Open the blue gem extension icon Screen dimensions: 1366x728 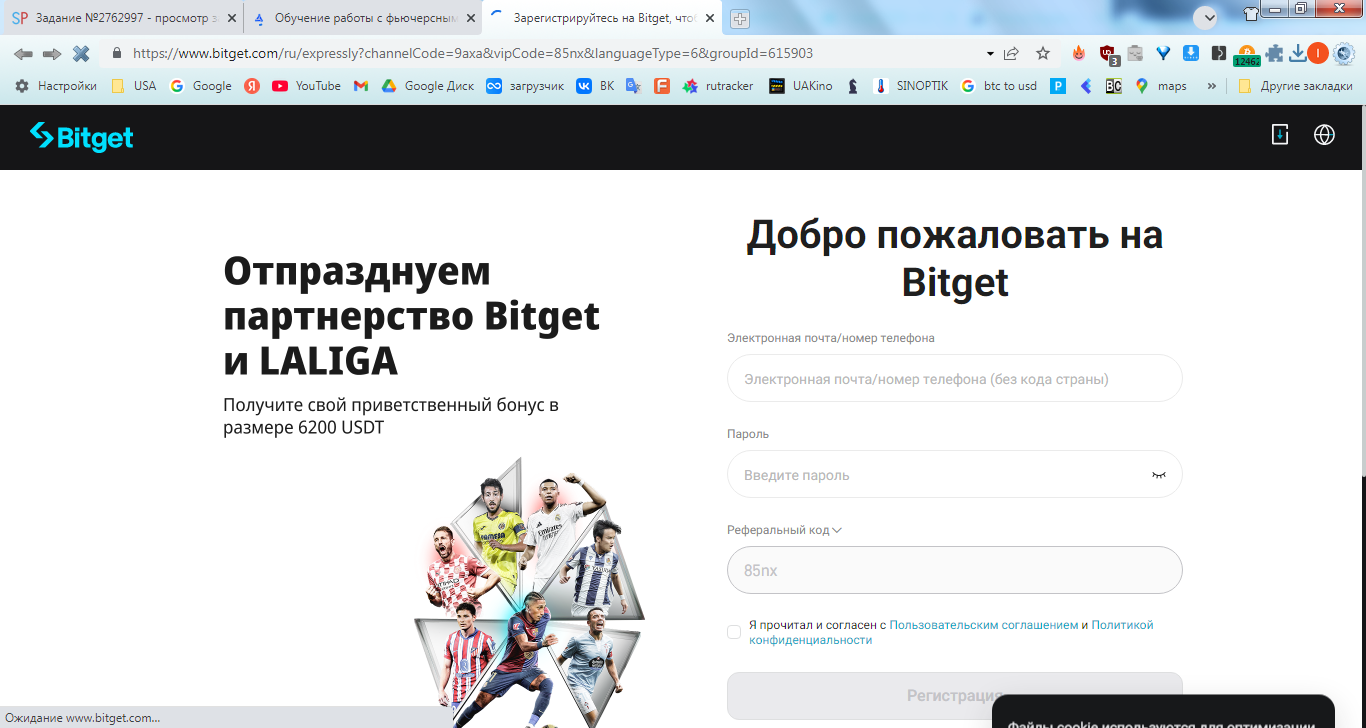tap(1162, 53)
